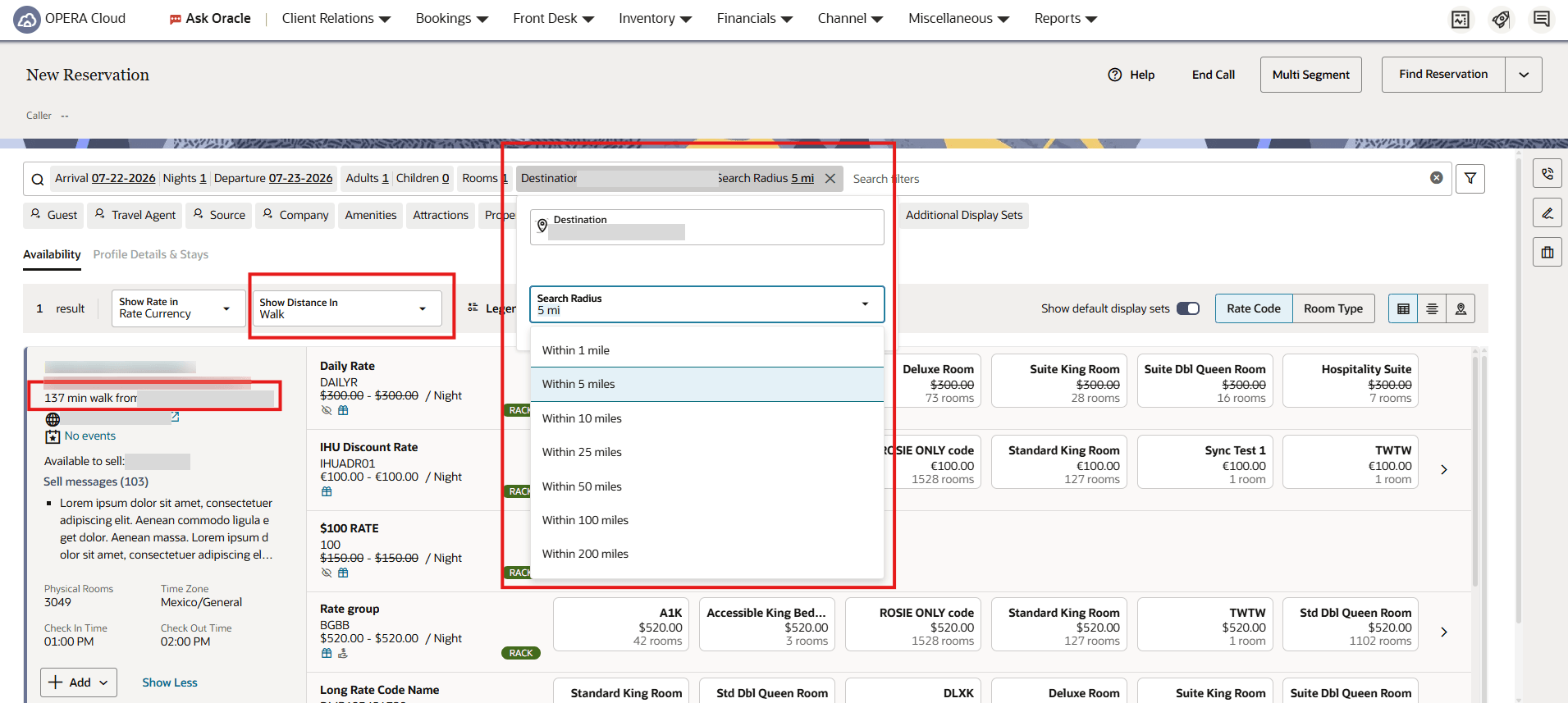The height and width of the screenshot is (703, 1568).
Task: Click the Legend icon
Action: 473,308
